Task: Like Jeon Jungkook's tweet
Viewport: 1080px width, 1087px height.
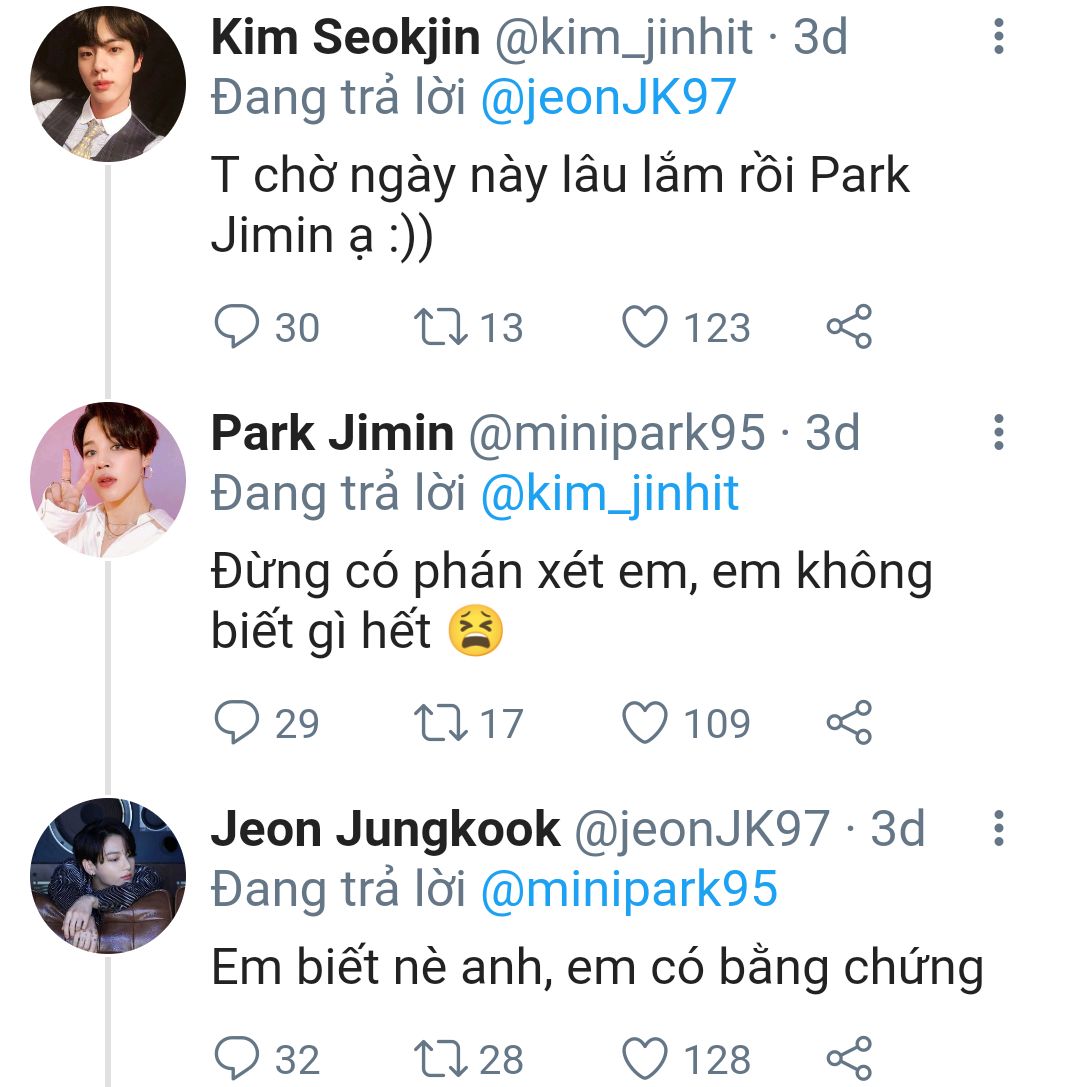Action: pos(645,1059)
